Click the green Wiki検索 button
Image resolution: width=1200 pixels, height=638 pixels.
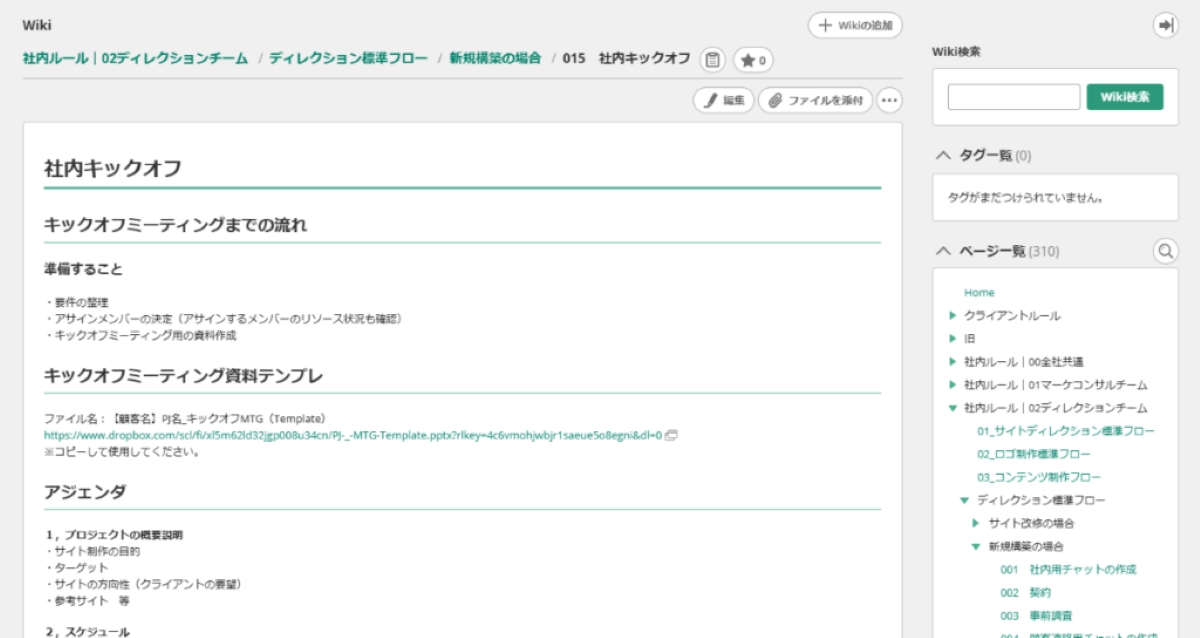(1125, 97)
